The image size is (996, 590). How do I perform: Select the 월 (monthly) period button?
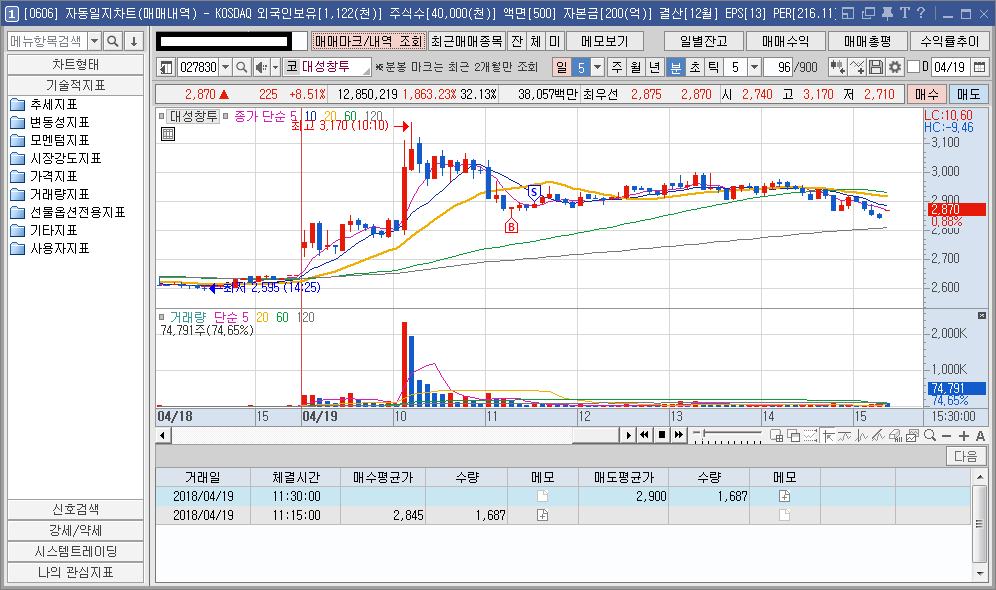coord(636,67)
